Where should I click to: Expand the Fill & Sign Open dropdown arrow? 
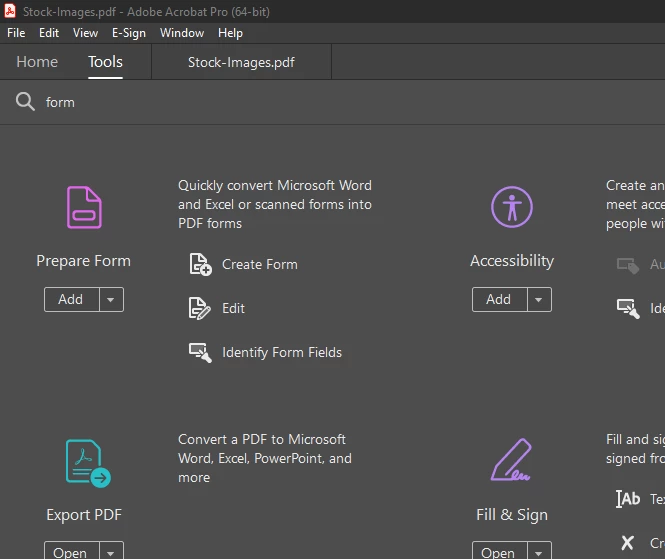pyautogui.click(x=539, y=550)
